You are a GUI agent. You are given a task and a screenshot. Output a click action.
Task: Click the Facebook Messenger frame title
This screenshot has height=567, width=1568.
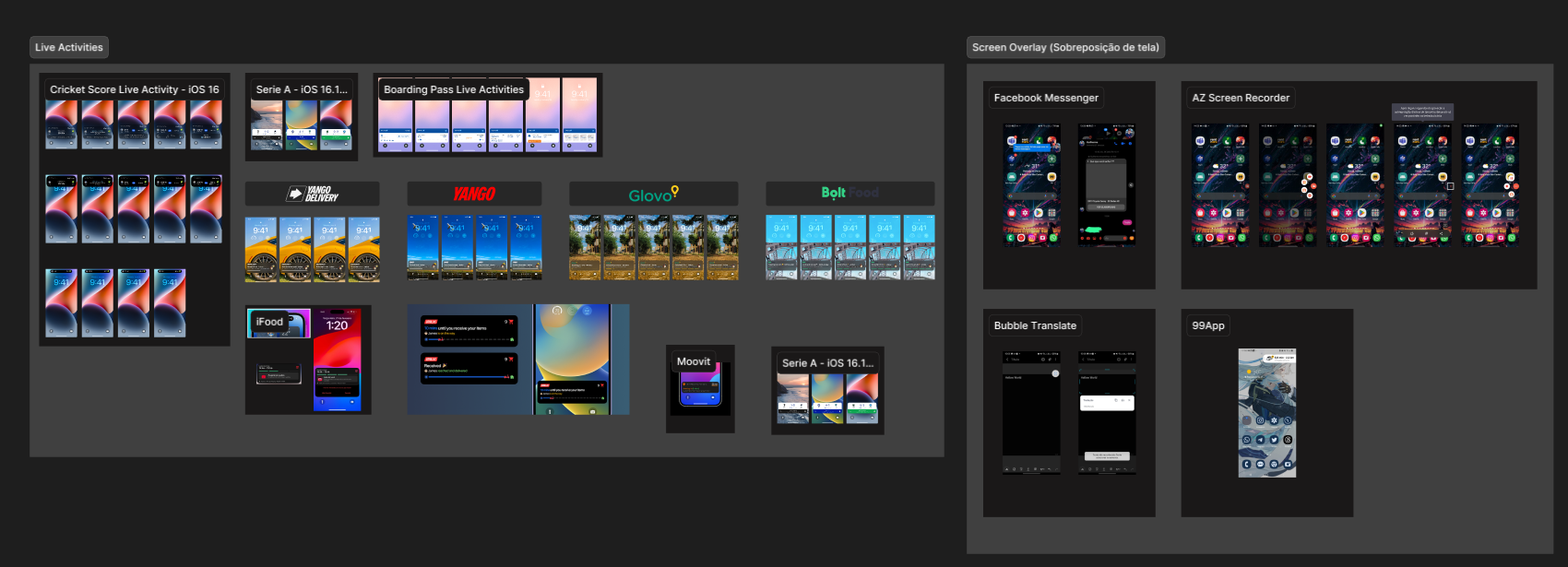click(1046, 98)
